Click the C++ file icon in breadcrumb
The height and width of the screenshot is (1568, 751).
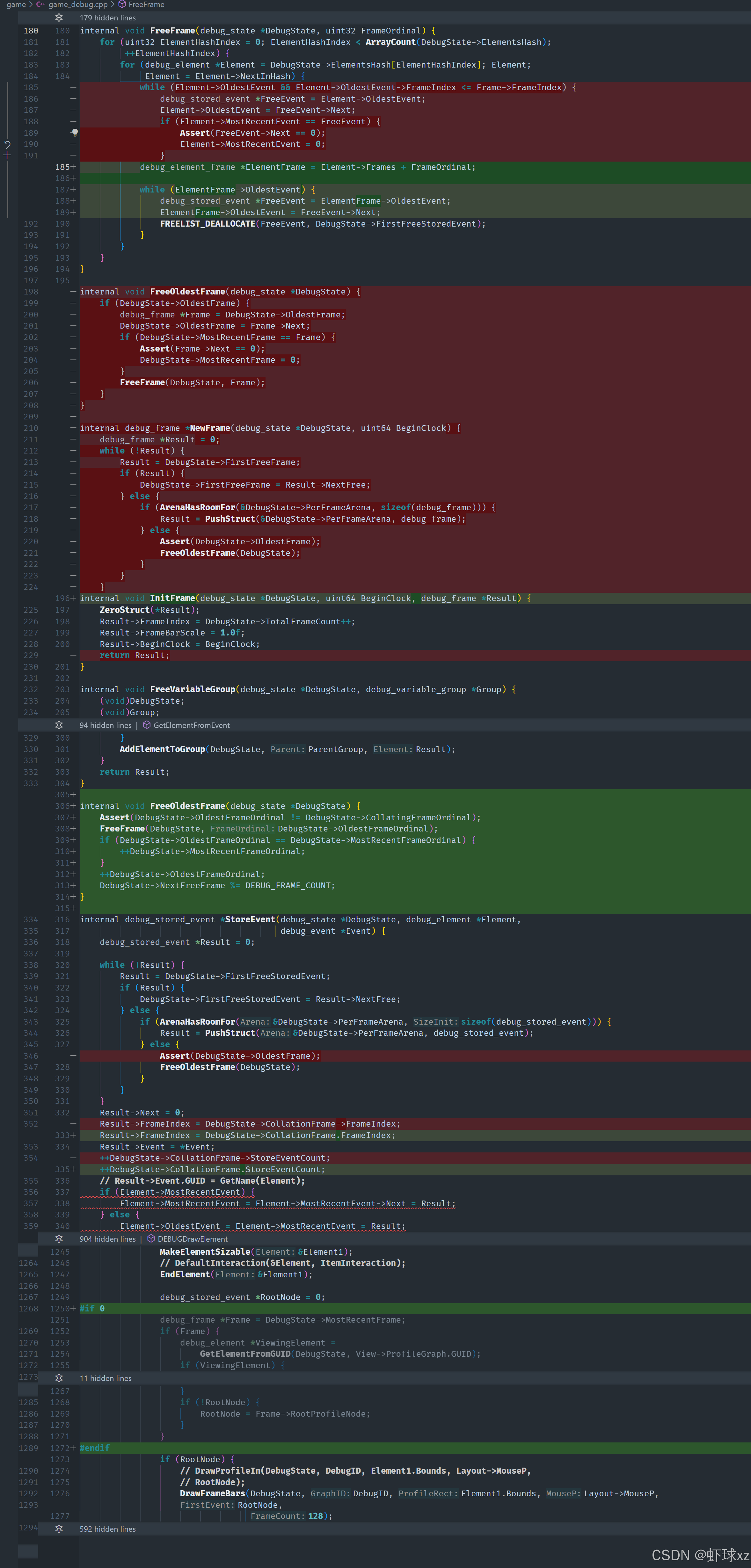pyautogui.click(x=41, y=4)
